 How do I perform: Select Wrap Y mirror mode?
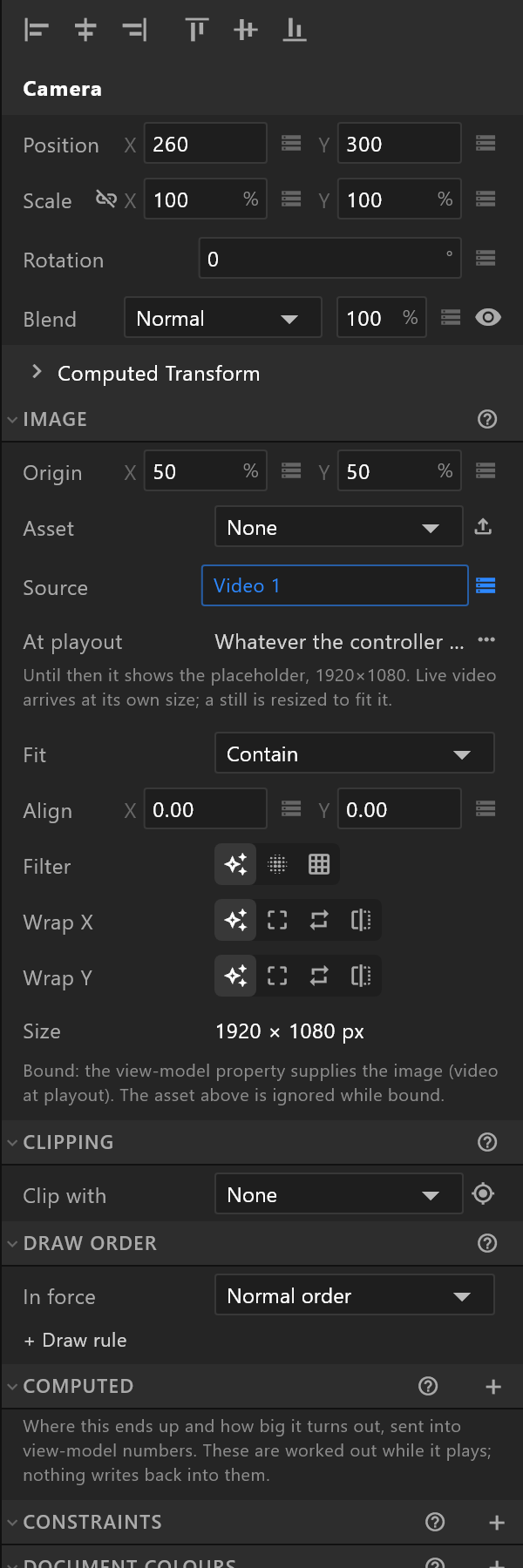click(361, 976)
